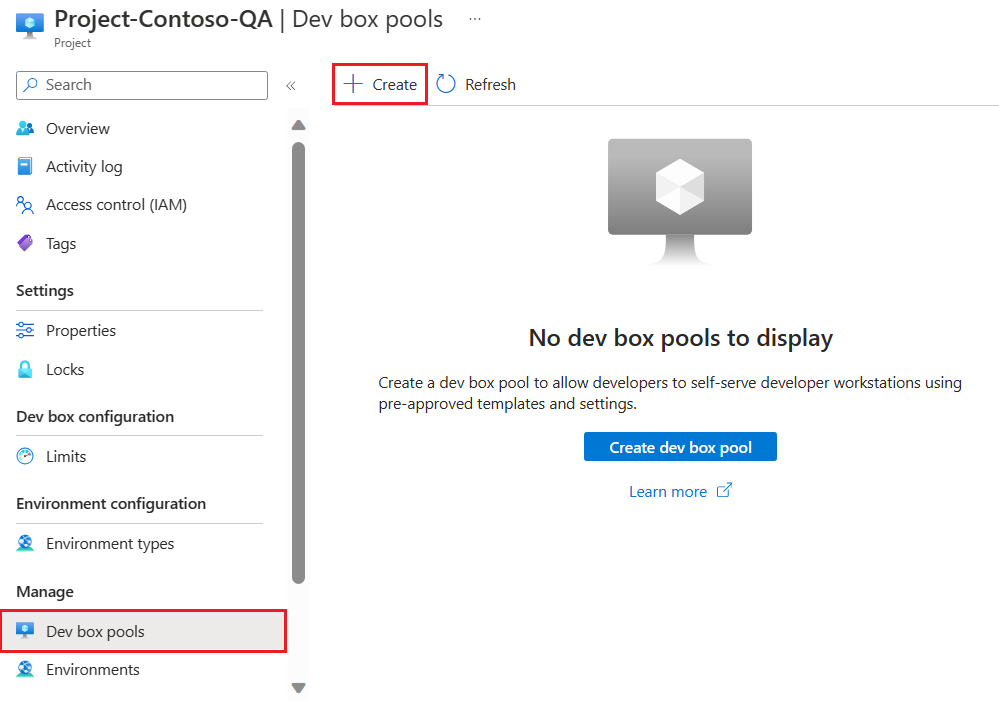Click the Environment types globe icon

click(25, 544)
